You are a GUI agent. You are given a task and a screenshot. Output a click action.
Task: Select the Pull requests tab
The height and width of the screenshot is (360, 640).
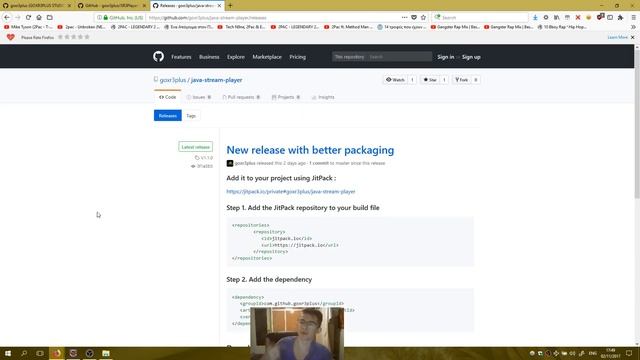(x=241, y=97)
